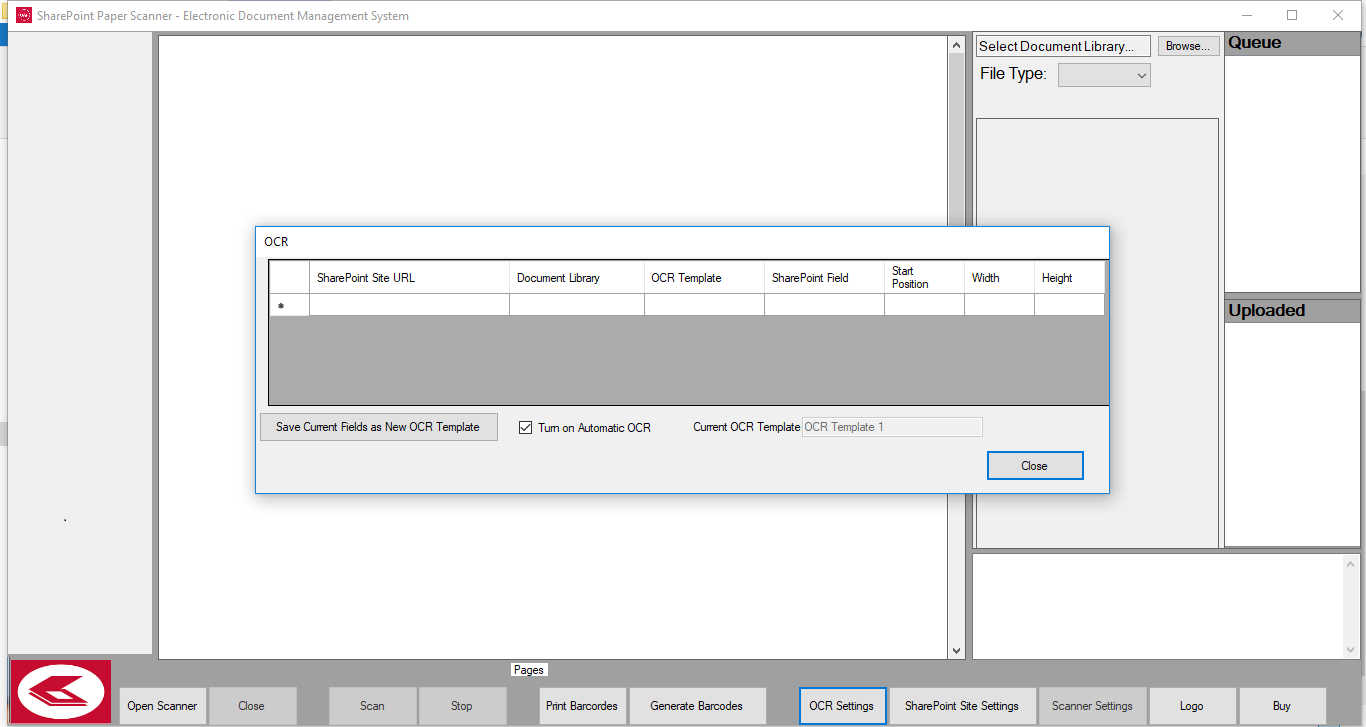Select the new row asterisk header
This screenshot has width=1366, height=727.
pyautogui.click(x=289, y=305)
